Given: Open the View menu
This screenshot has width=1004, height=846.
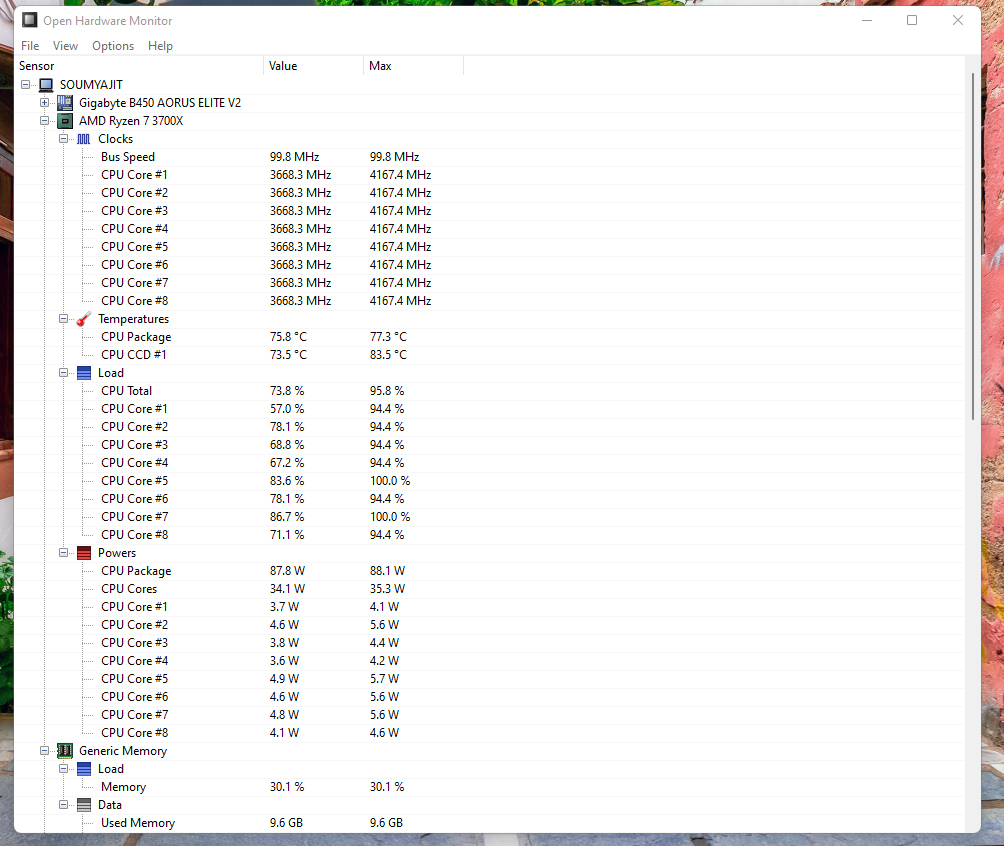Looking at the screenshot, I should click(65, 46).
